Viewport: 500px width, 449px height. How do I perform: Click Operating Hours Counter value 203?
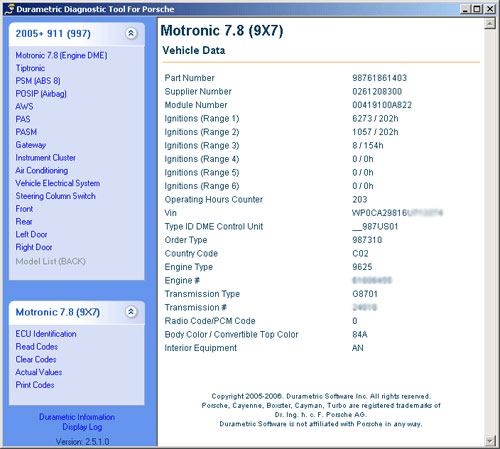point(360,199)
